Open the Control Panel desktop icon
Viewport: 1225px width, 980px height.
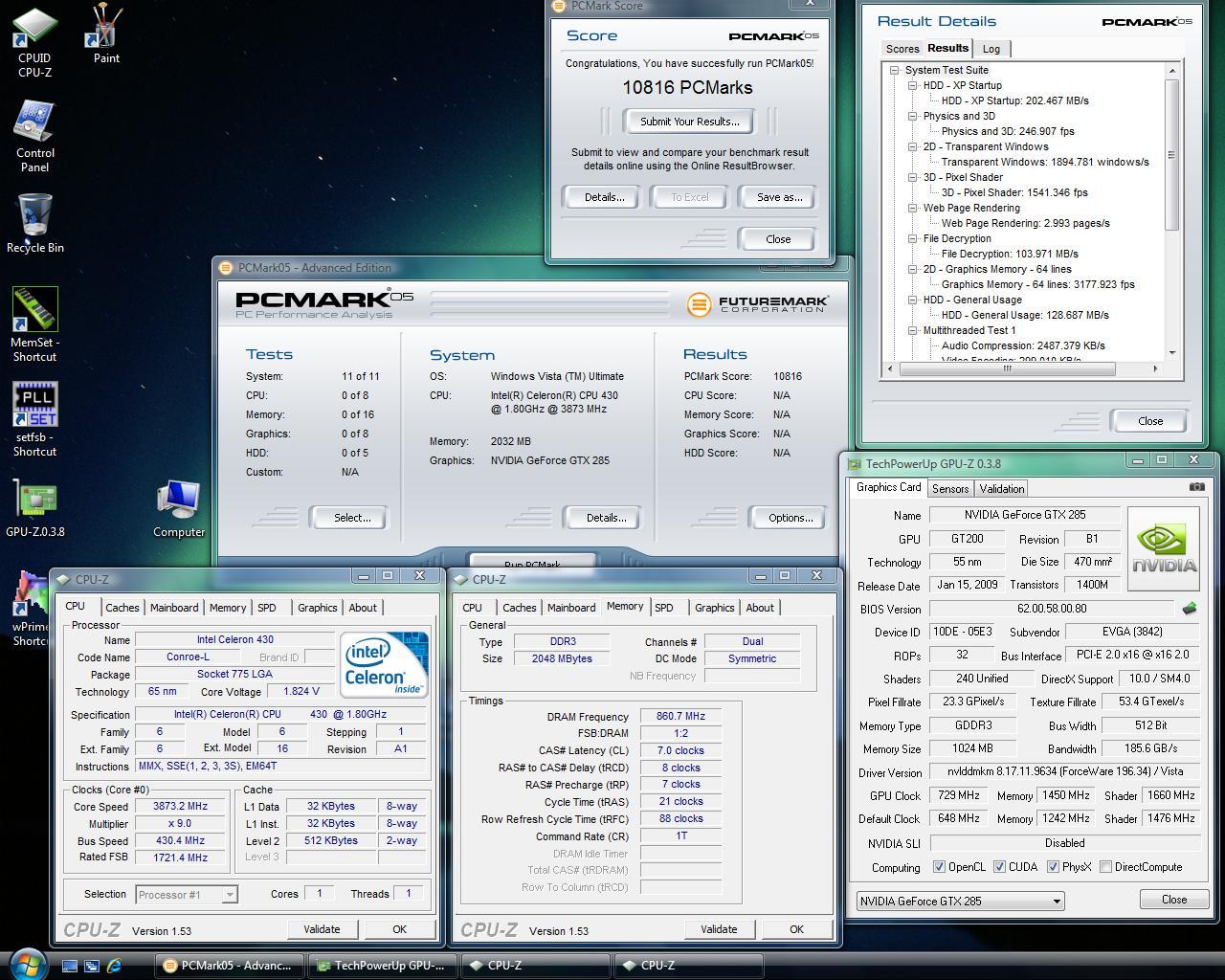tap(34, 136)
